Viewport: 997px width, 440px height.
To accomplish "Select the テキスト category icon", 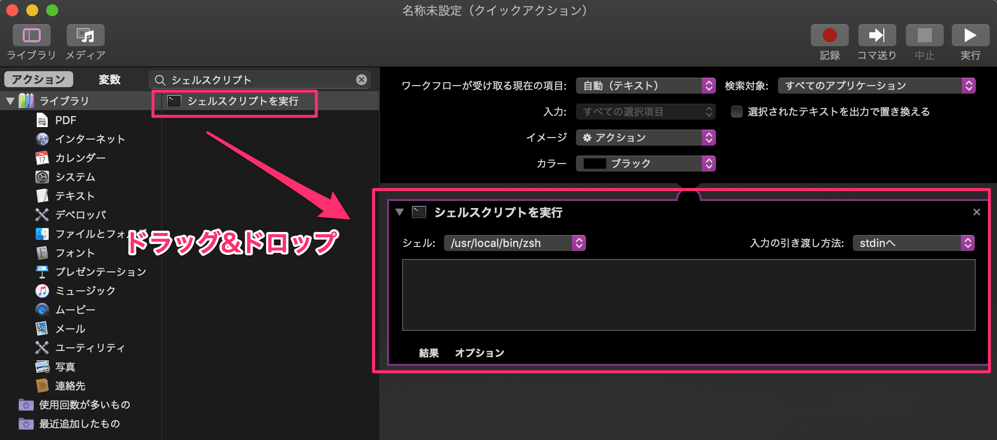I will (43, 196).
